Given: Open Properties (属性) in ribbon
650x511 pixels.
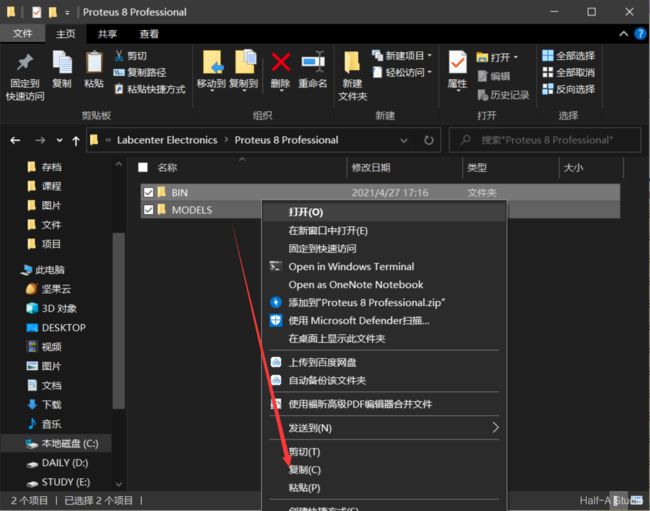Looking at the screenshot, I should coord(458,70).
